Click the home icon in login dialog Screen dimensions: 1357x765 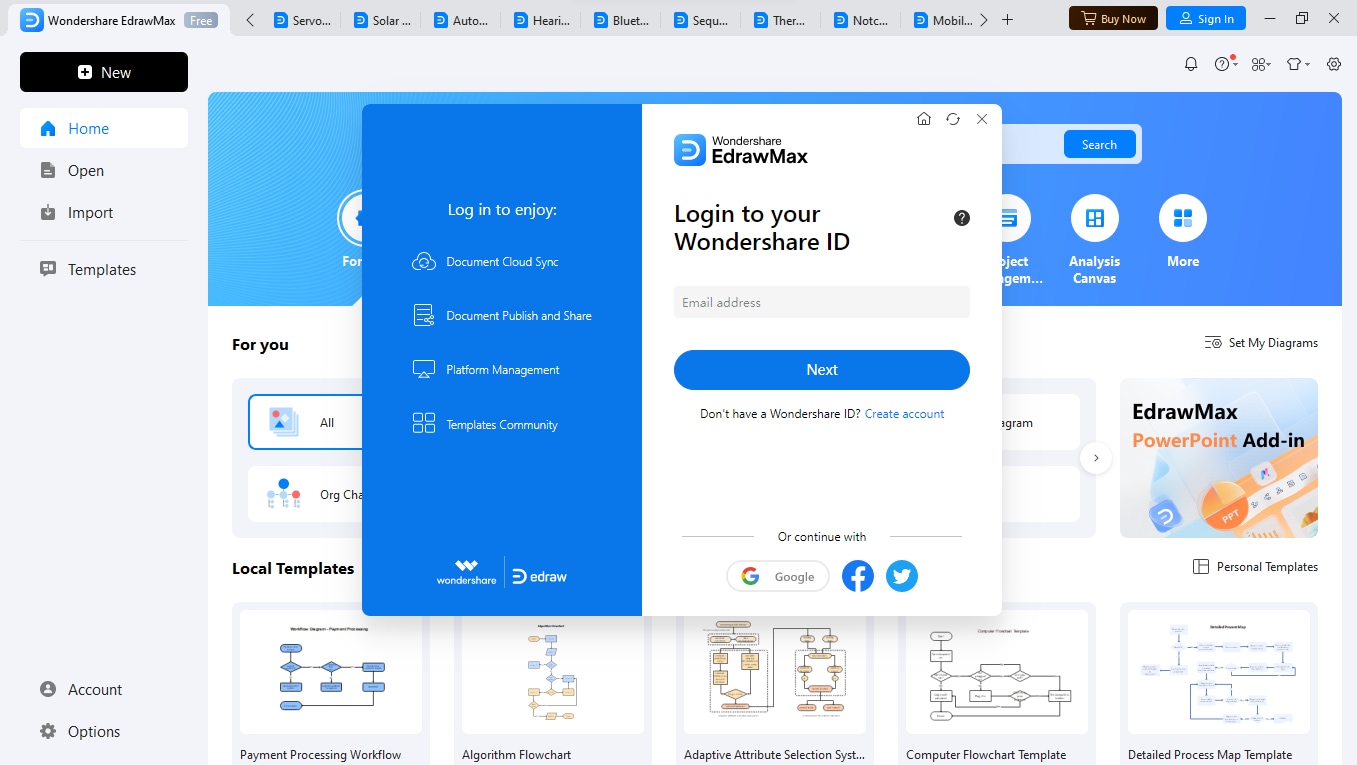(x=924, y=119)
